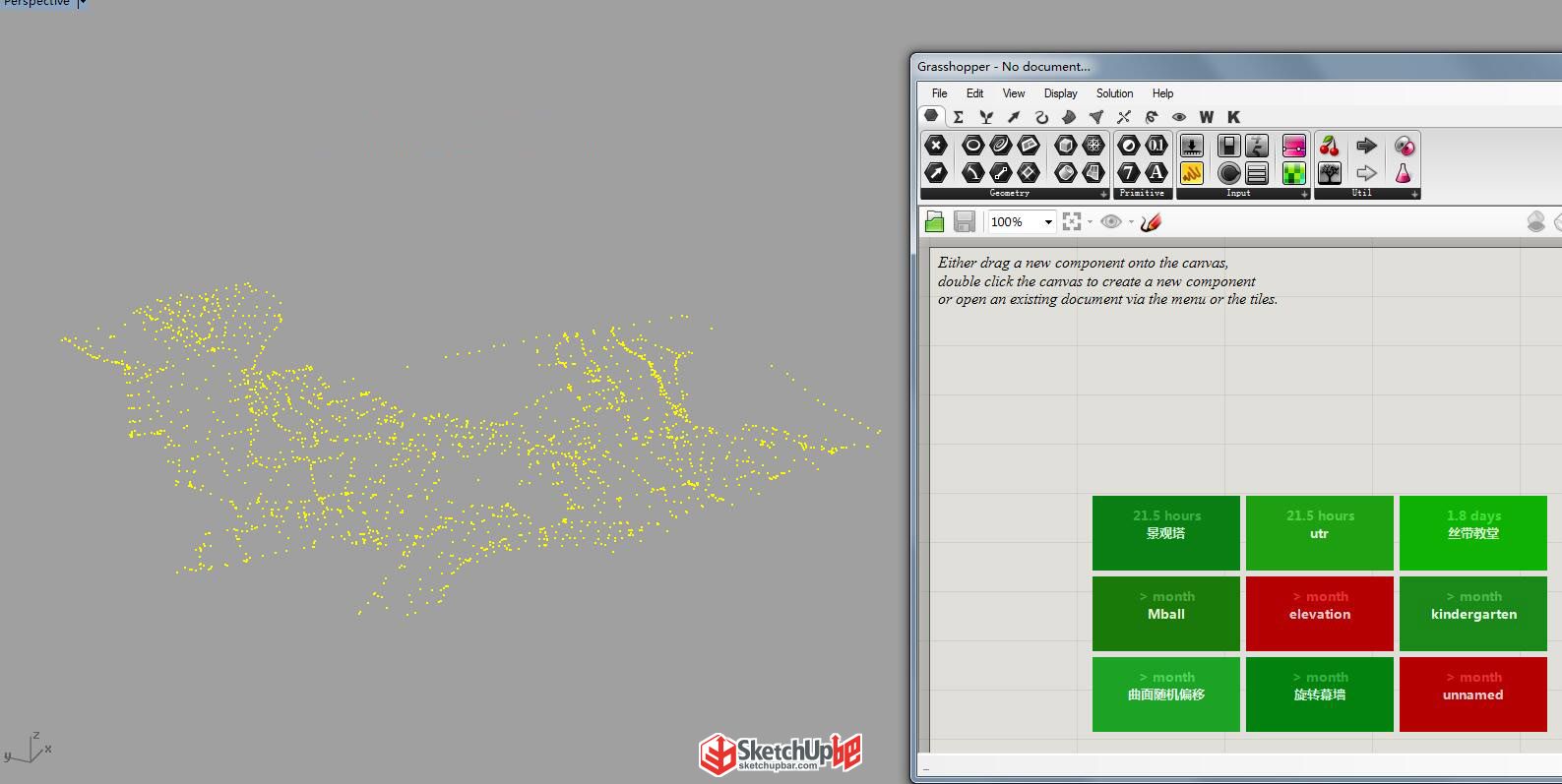
Task: Select the Boolean Toggle input icon
Action: tap(1228, 146)
